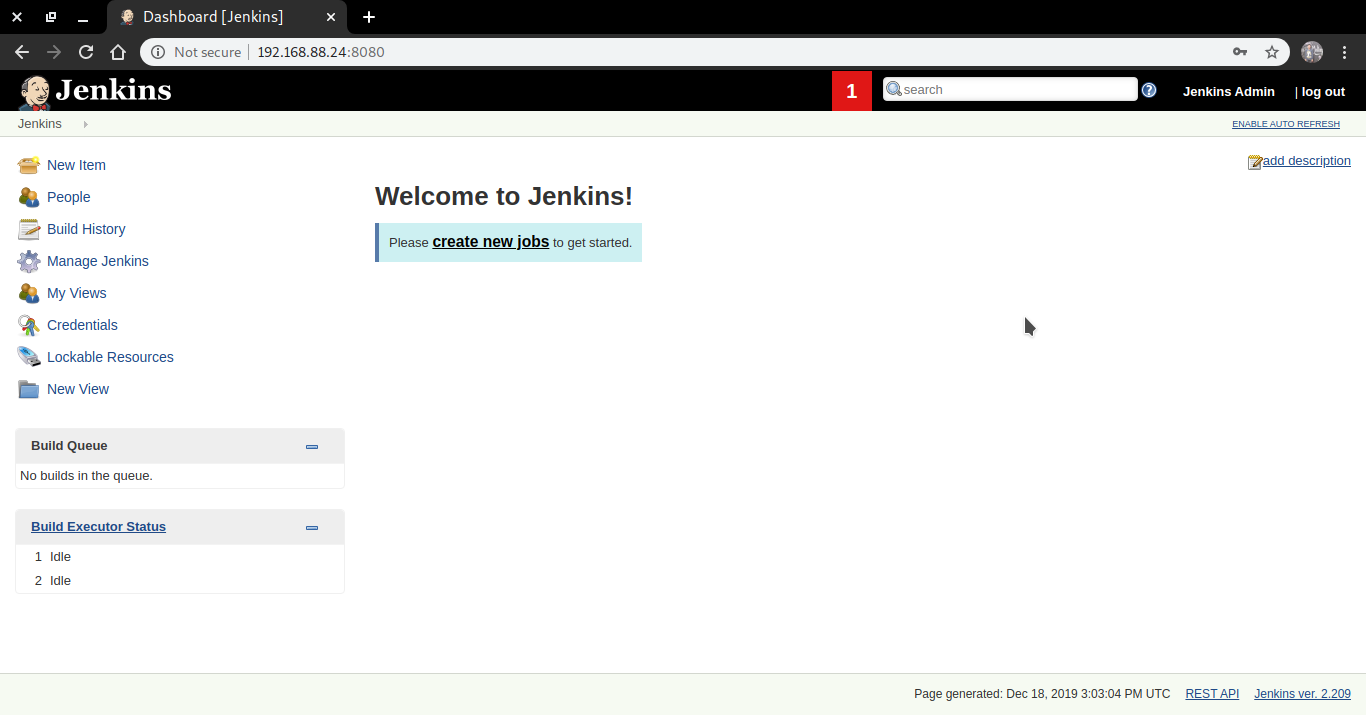Close the Dashboard [Jenkins] tab
Viewport: 1366px width, 715px height.
point(332,17)
